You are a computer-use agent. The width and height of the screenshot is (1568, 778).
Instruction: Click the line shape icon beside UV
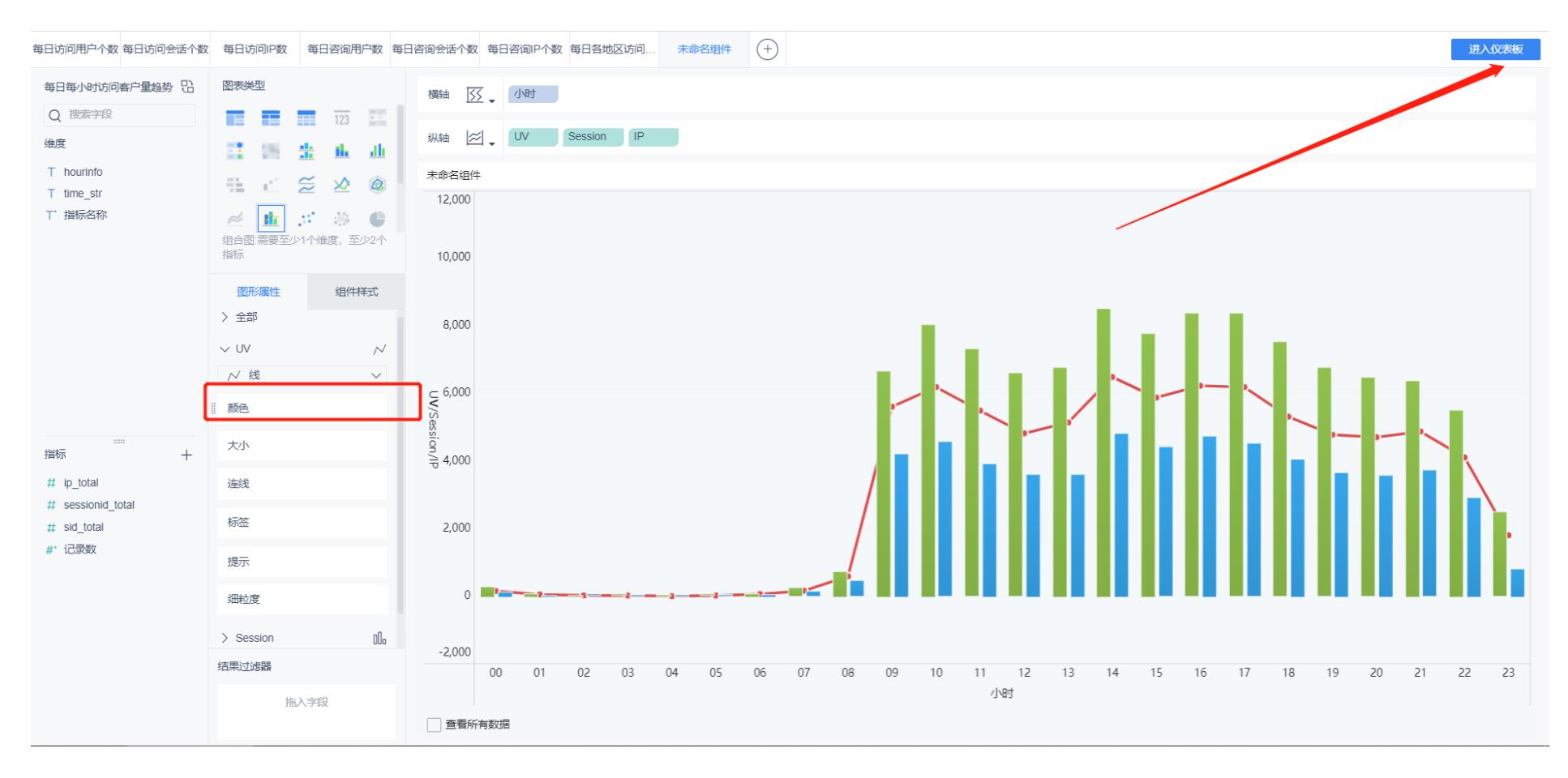coord(379,349)
